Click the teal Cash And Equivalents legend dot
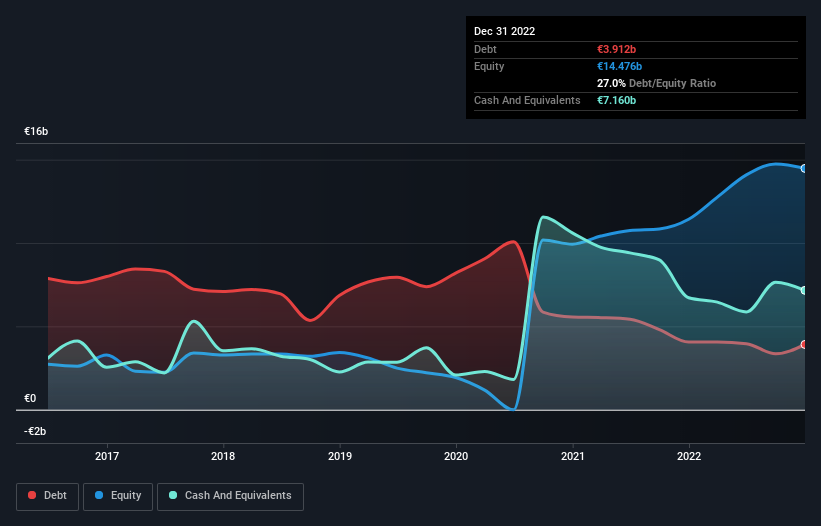The width and height of the screenshot is (821, 526). (173, 495)
